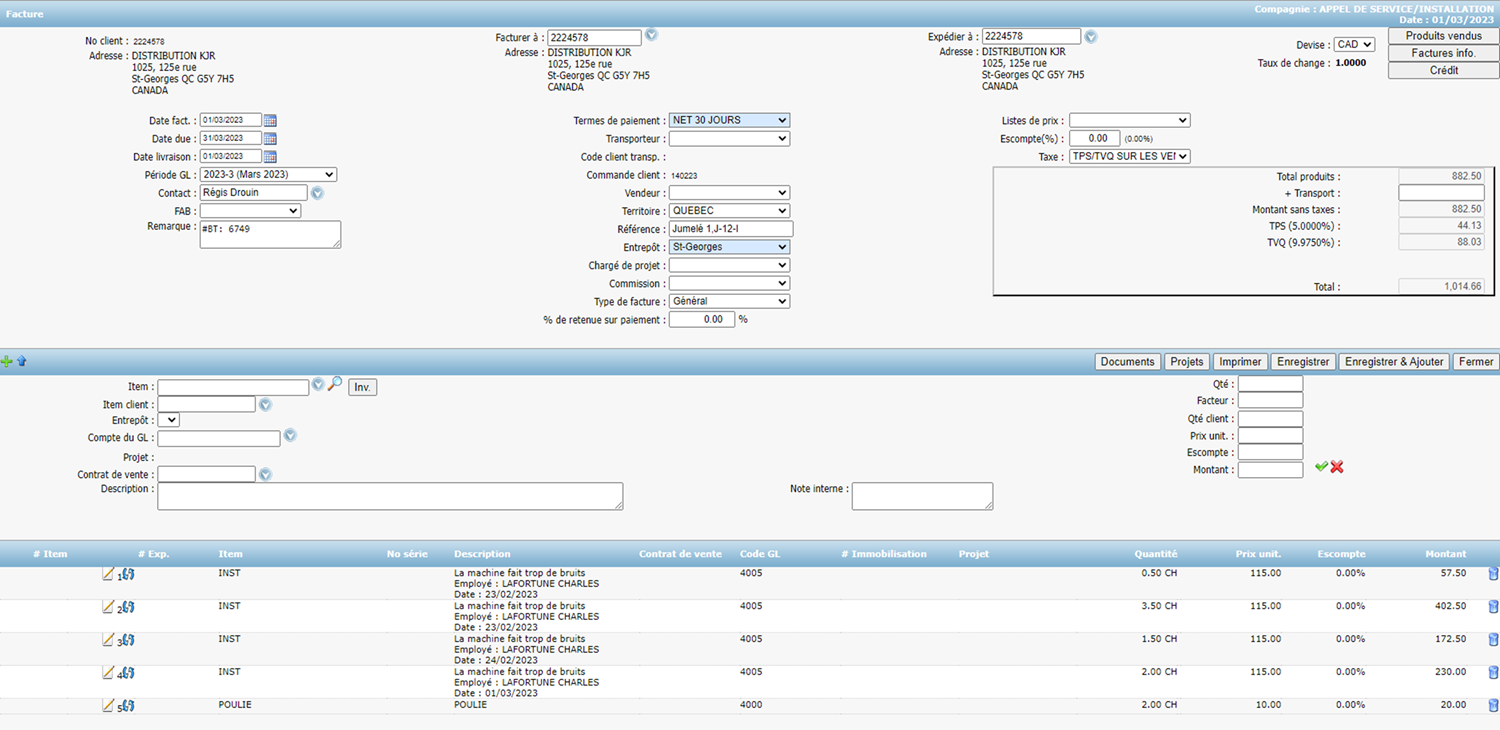This screenshot has height=730, width=1500.
Task: Click the green plus icon to add a line
Action: point(7,361)
